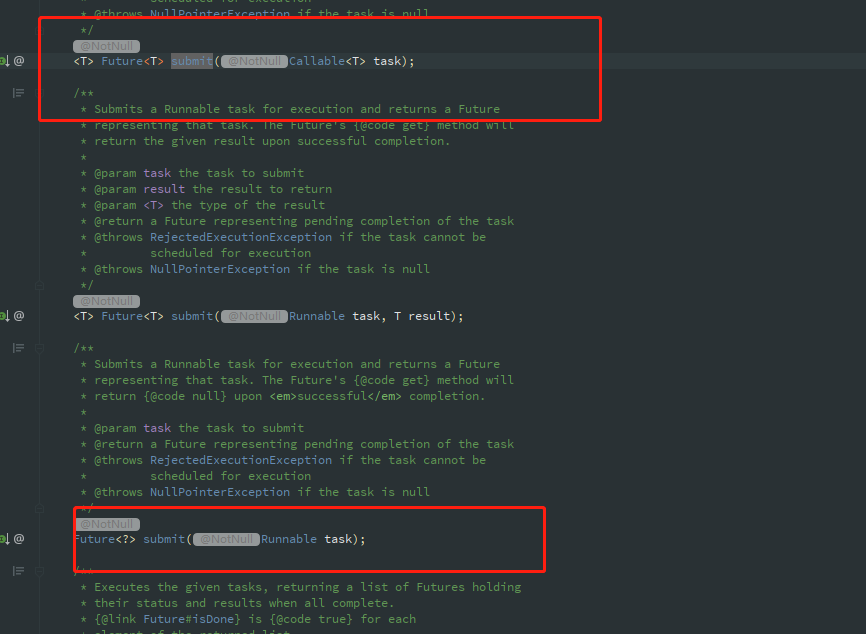Click Runnable type in the Future<?> submit signature
Viewport: 866px width, 634px height.
[x=288, y=540]
